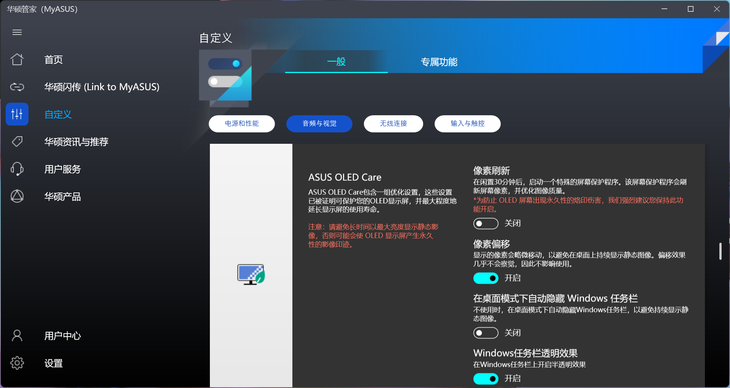Open 设置 page label
Image resolution: width=730 pixels, height=388 pixels.
pos(54,363)
